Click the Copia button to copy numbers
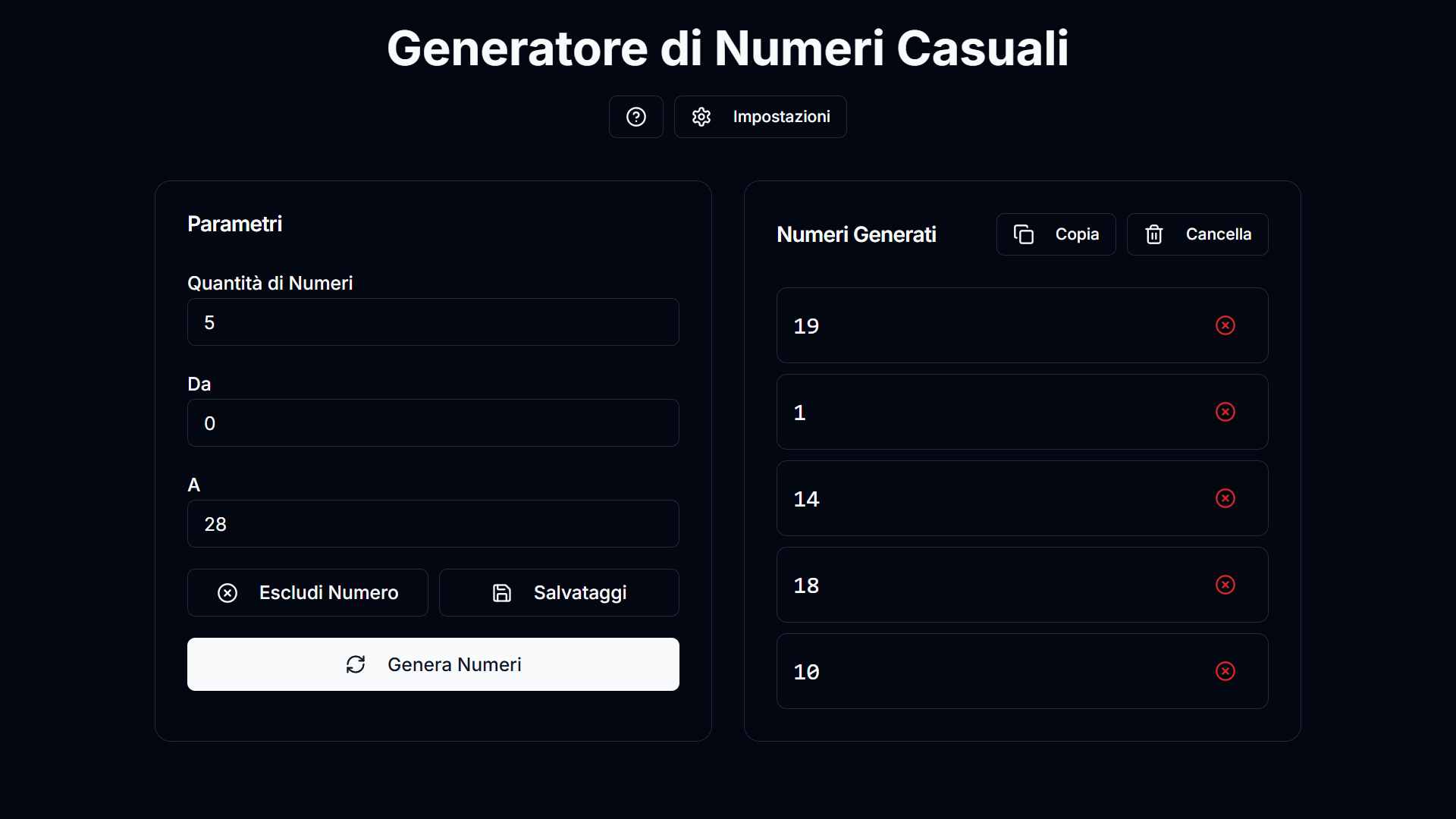Screen dimensions: 1456x819 (1056, 234)
